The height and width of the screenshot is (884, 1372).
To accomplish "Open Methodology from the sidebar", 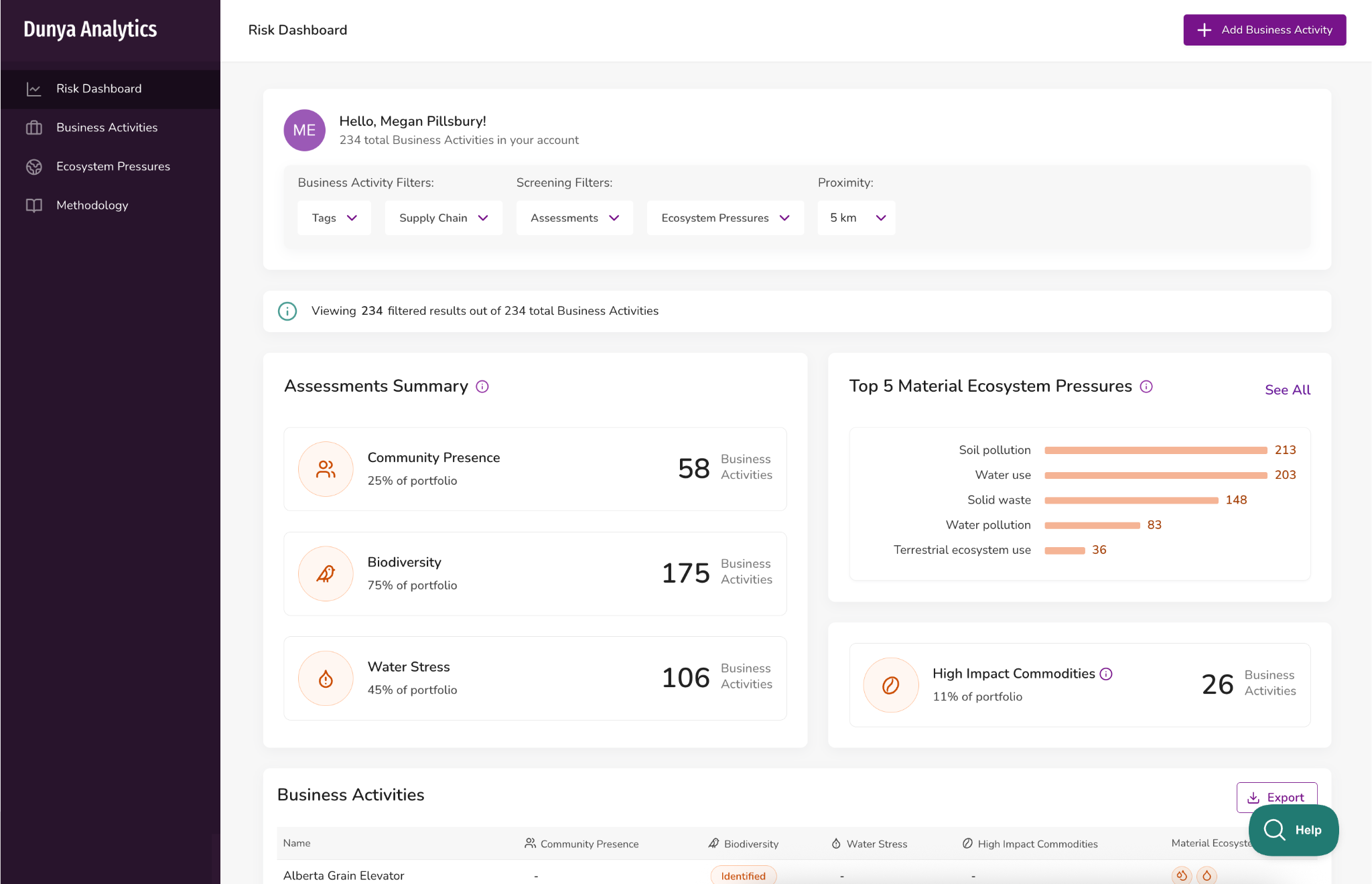I will 92,205.
